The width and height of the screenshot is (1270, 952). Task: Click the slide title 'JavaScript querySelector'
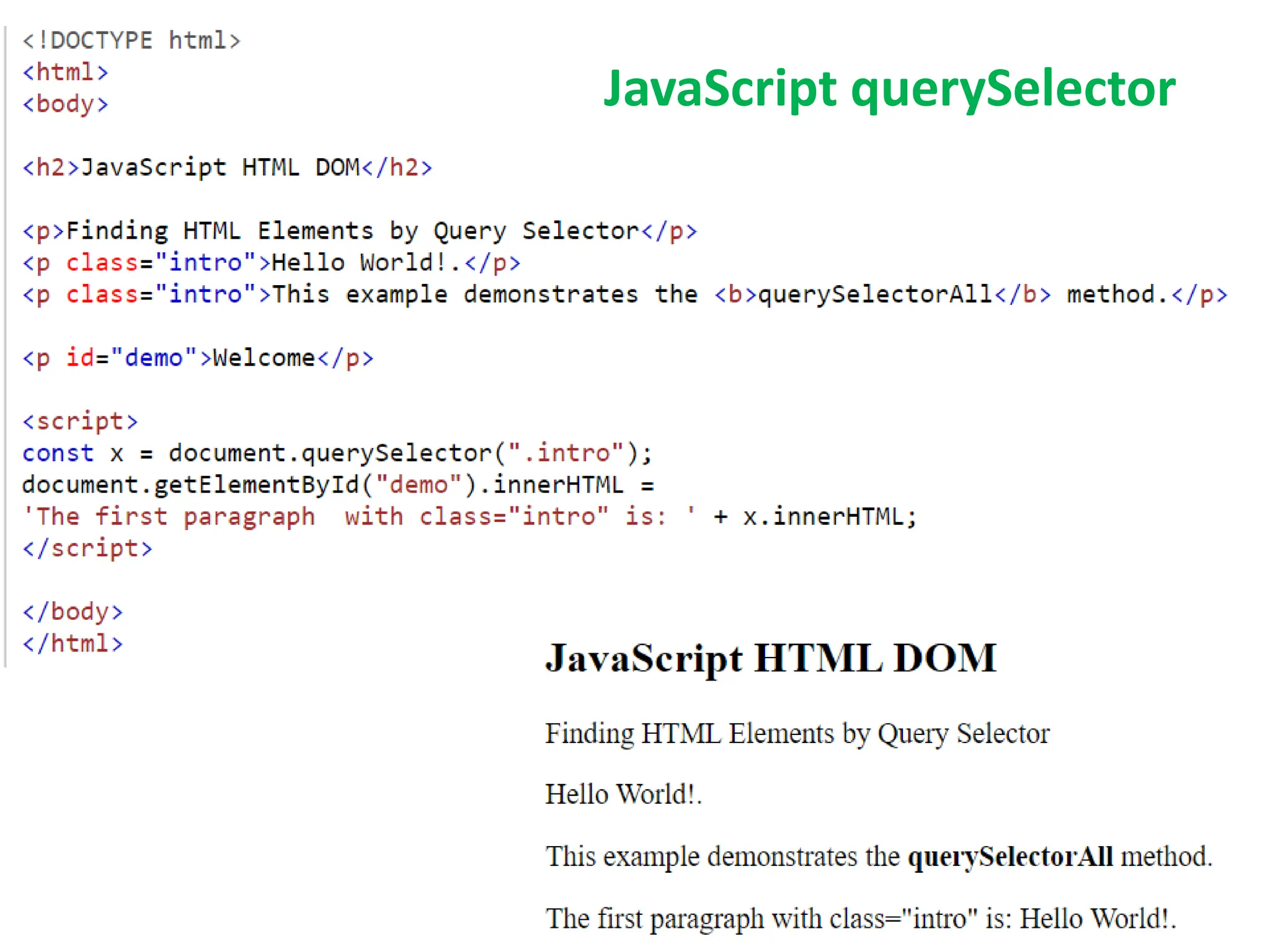[889, 89]
